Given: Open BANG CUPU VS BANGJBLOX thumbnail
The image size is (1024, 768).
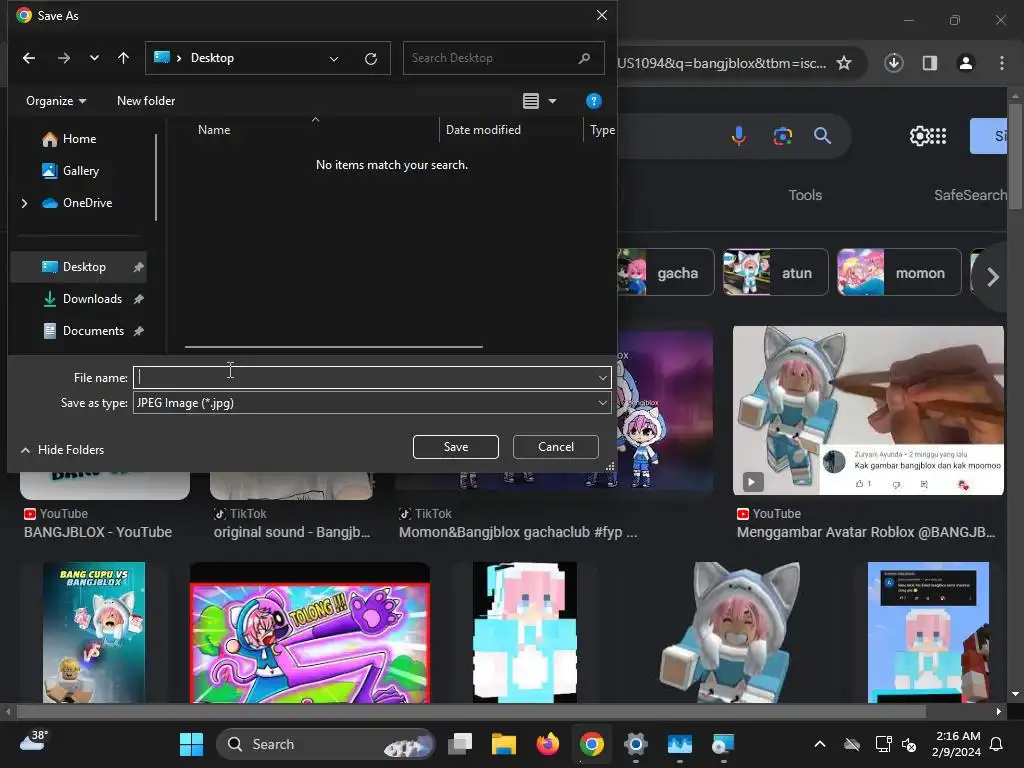Looking at the screenshot, I should click(94, 632).
